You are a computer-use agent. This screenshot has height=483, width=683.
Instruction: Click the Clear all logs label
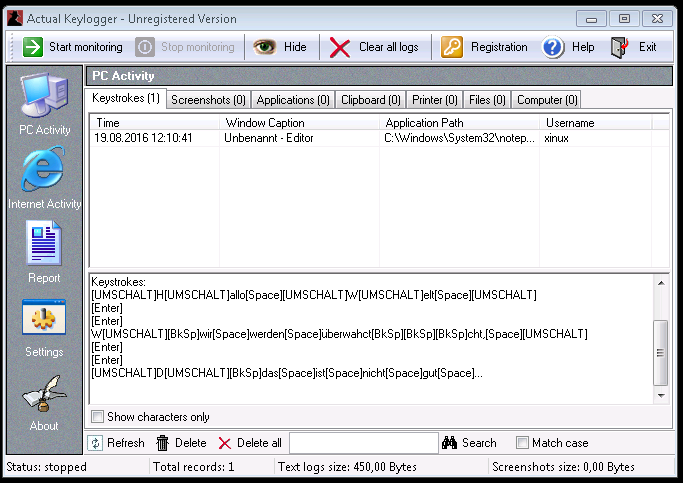point(389,47)
